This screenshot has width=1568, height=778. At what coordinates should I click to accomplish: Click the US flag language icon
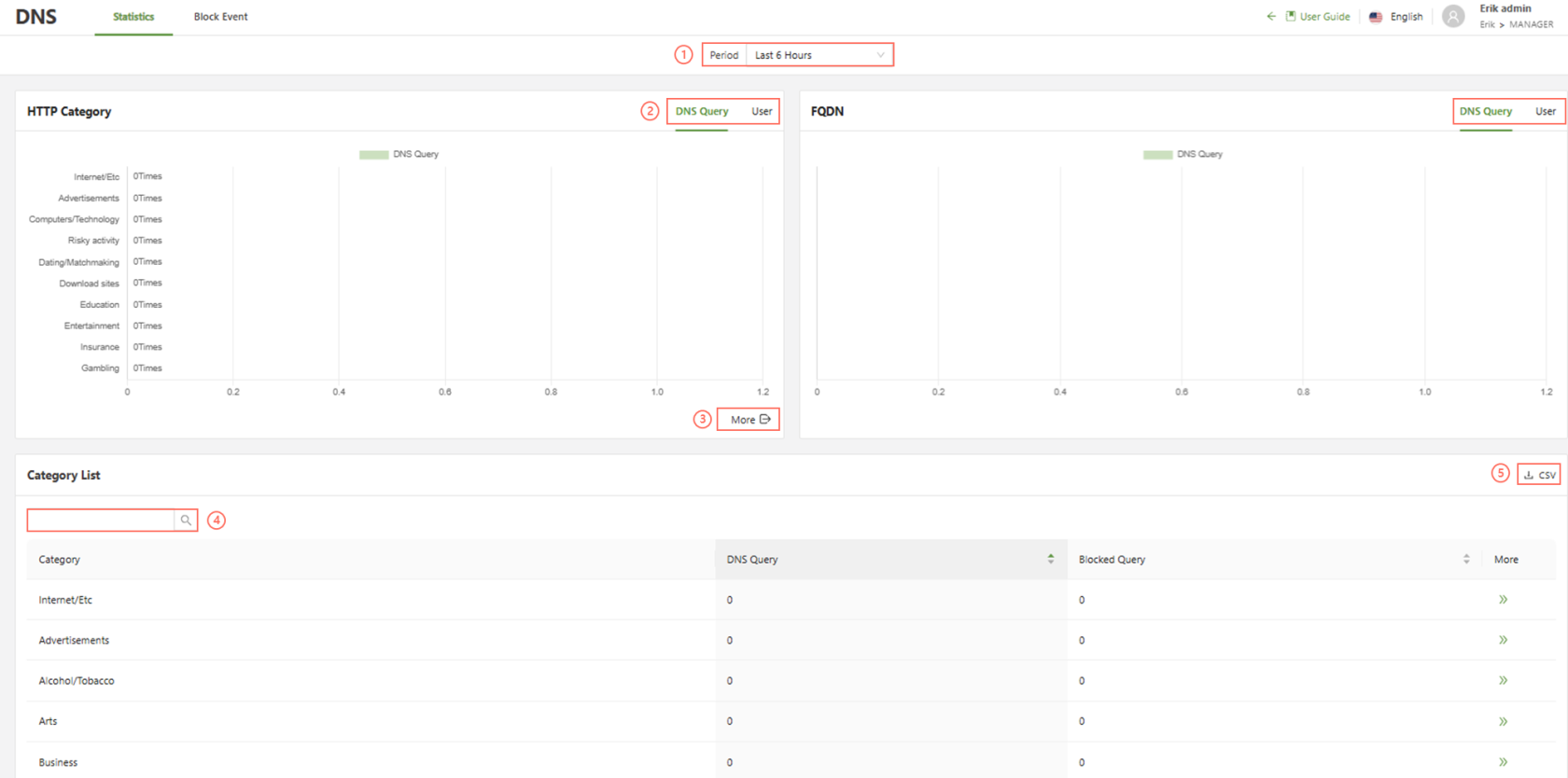1375,17
